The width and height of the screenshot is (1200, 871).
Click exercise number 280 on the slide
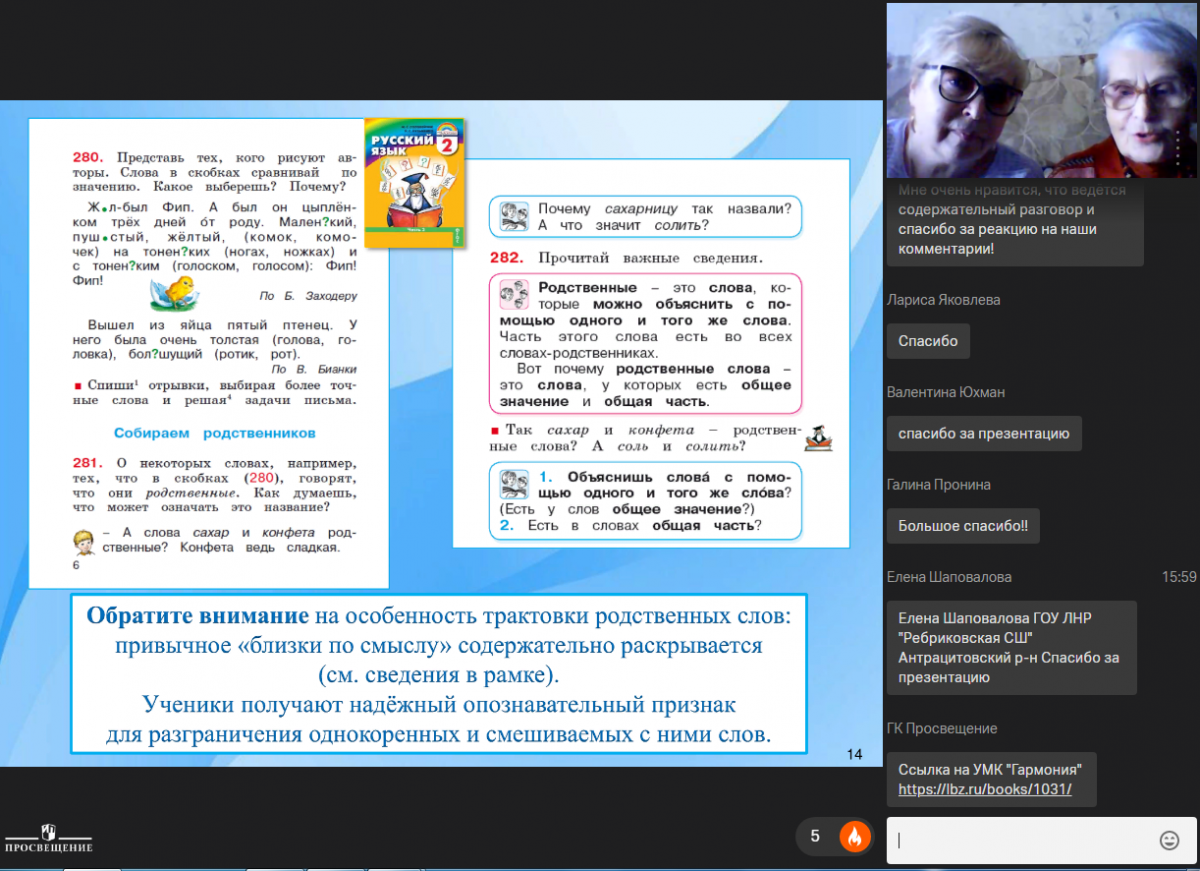[88, 158]
